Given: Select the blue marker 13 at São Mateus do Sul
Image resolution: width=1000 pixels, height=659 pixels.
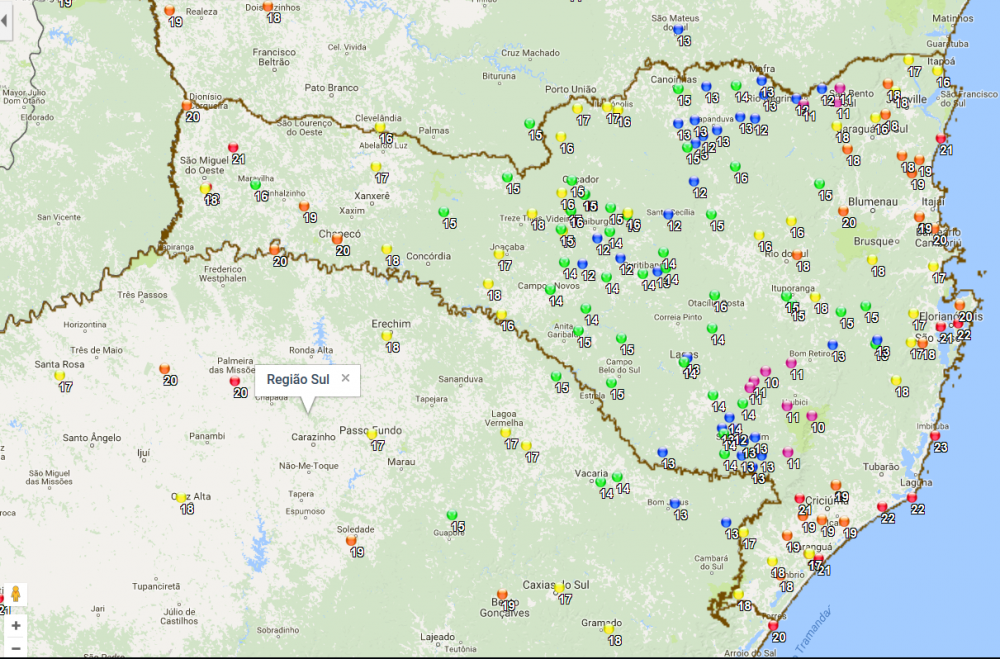Looking at the screenshot, I should (x=678, y=30).
